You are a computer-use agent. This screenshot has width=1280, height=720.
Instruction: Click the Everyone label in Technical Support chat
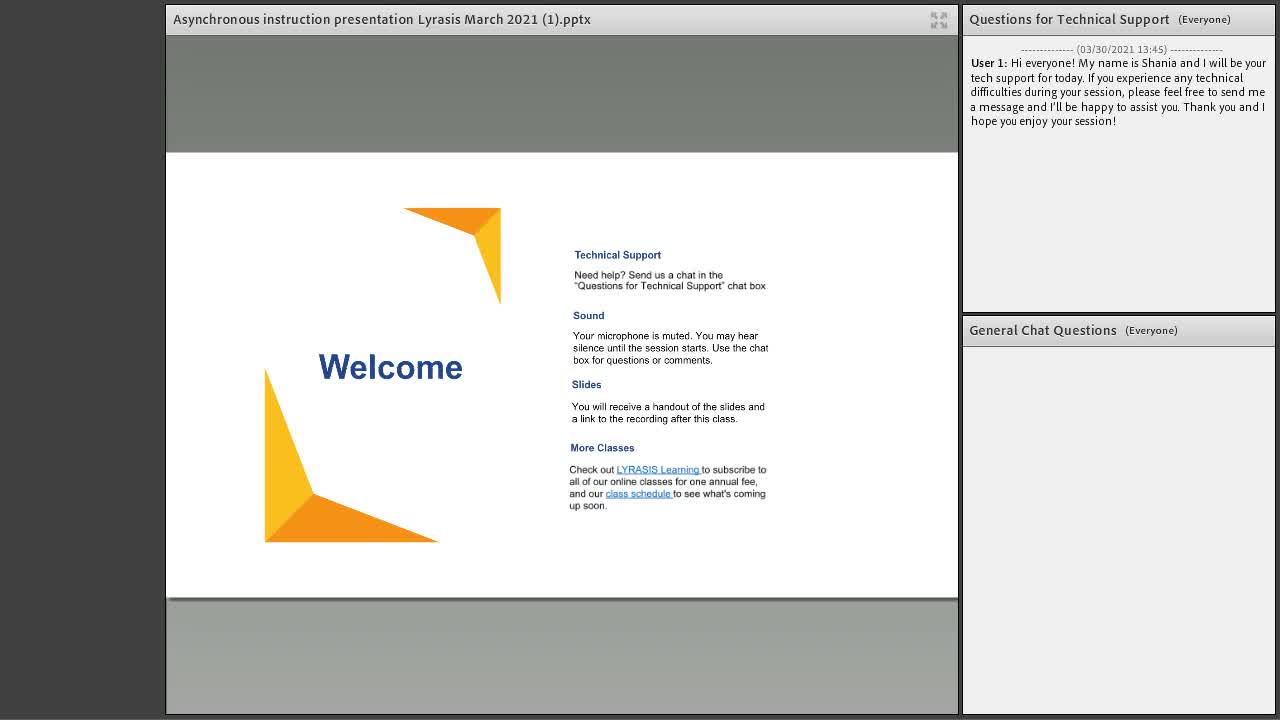coord(1204,20)
